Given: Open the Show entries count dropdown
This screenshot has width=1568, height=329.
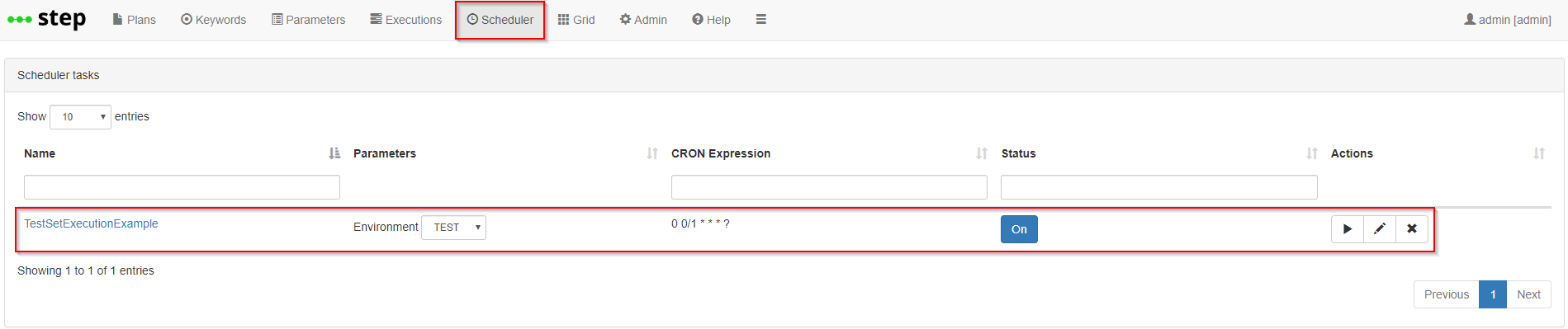Looking at the screenshot, I should pyautogui.click(x=80, y=117).
